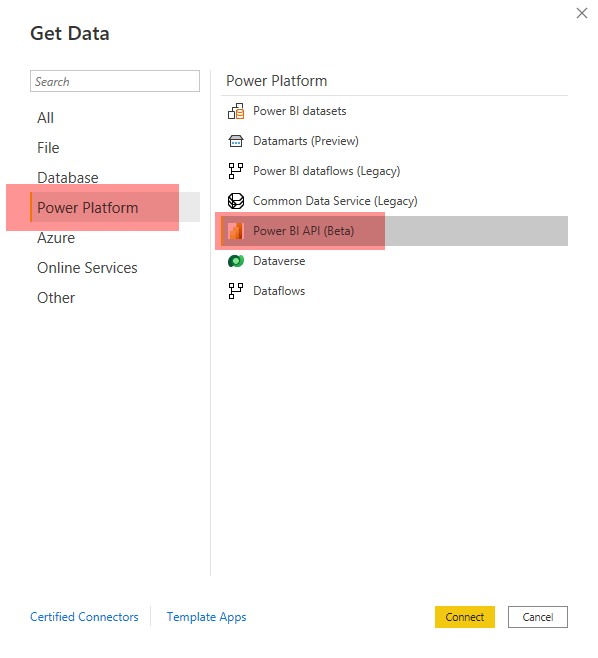Image resolution: width=598 pixels, height=658 pixels.
Task: Choose the Power BI datasets text label
Action: pos(300,111)
